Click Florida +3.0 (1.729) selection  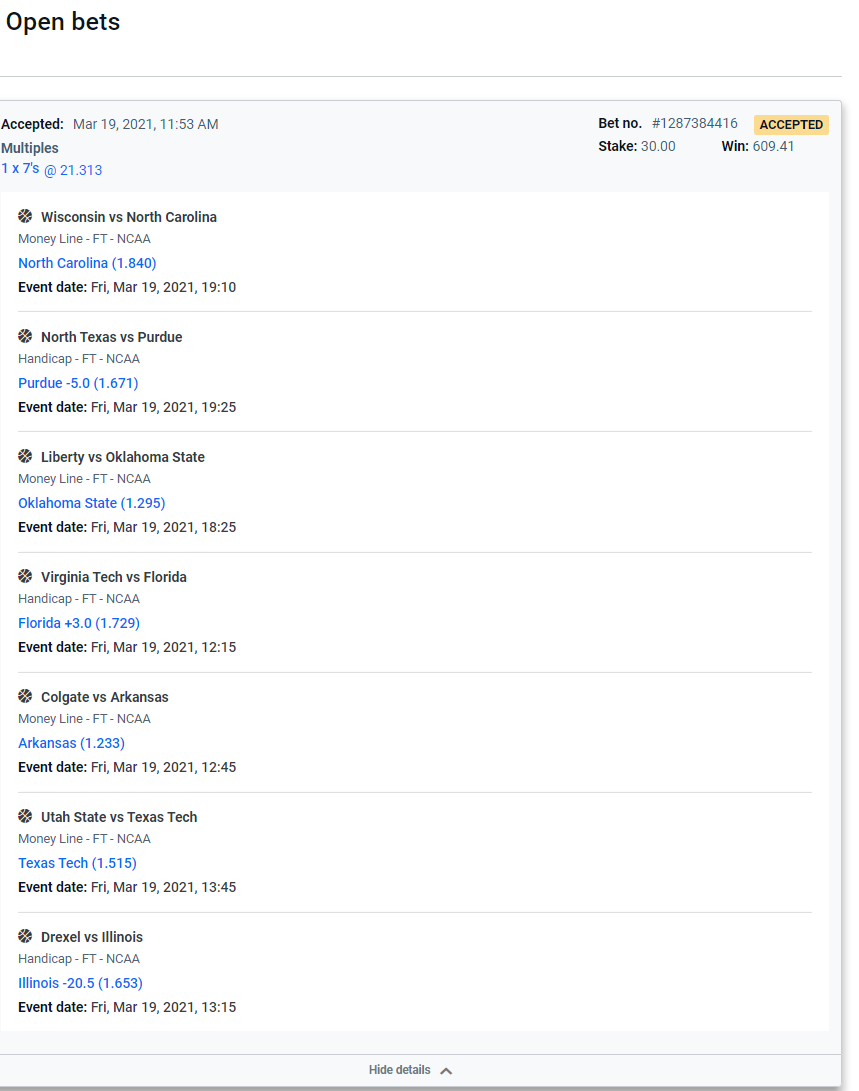click(x=79, y=623)
